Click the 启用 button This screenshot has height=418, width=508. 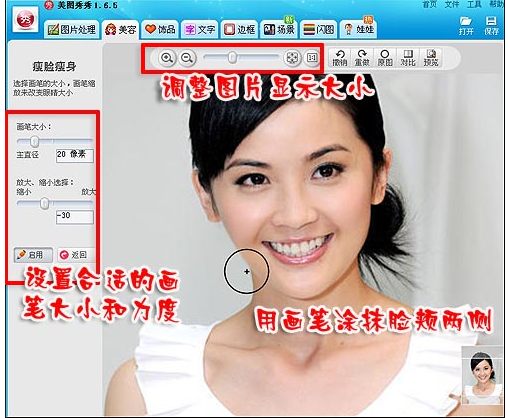click(x=33, y=255)
